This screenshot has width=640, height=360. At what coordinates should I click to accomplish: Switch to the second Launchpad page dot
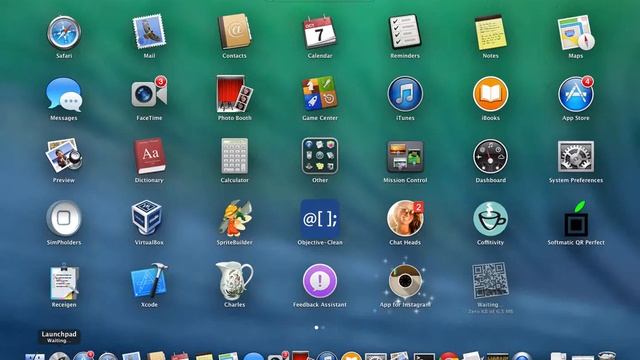pos(323,327)
